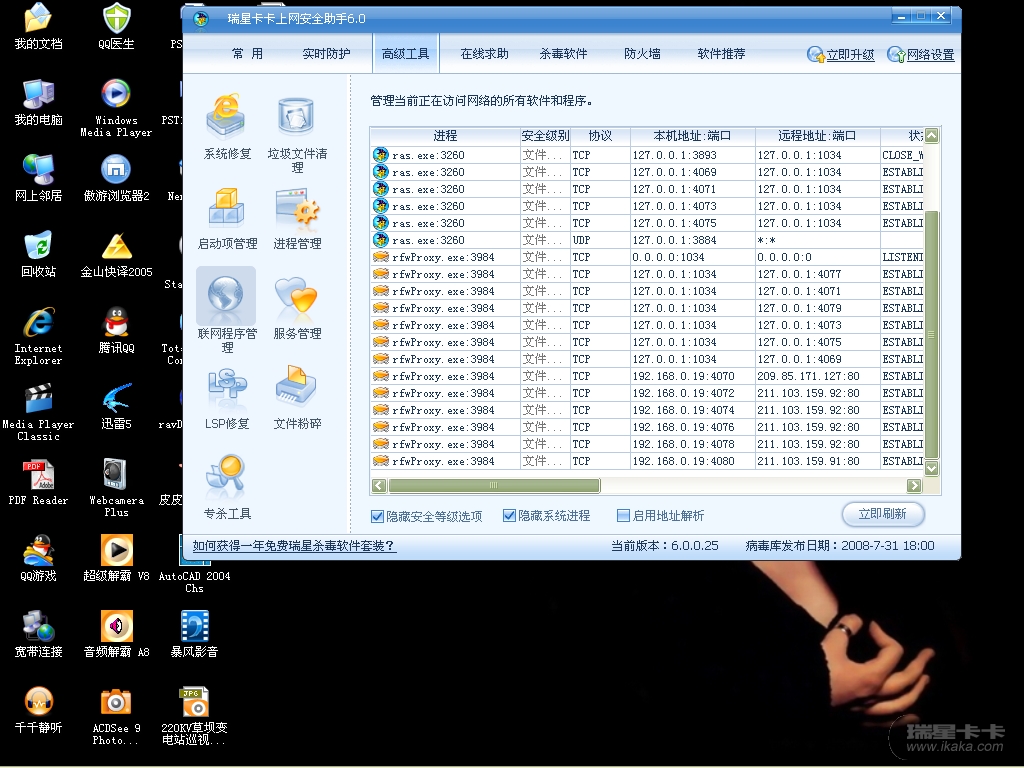The width and height of the screenshot is (1024, 768).
Task: Sort by the 远程地址:端口 column header
Action: pyautogui.click(x=817, y=136)
